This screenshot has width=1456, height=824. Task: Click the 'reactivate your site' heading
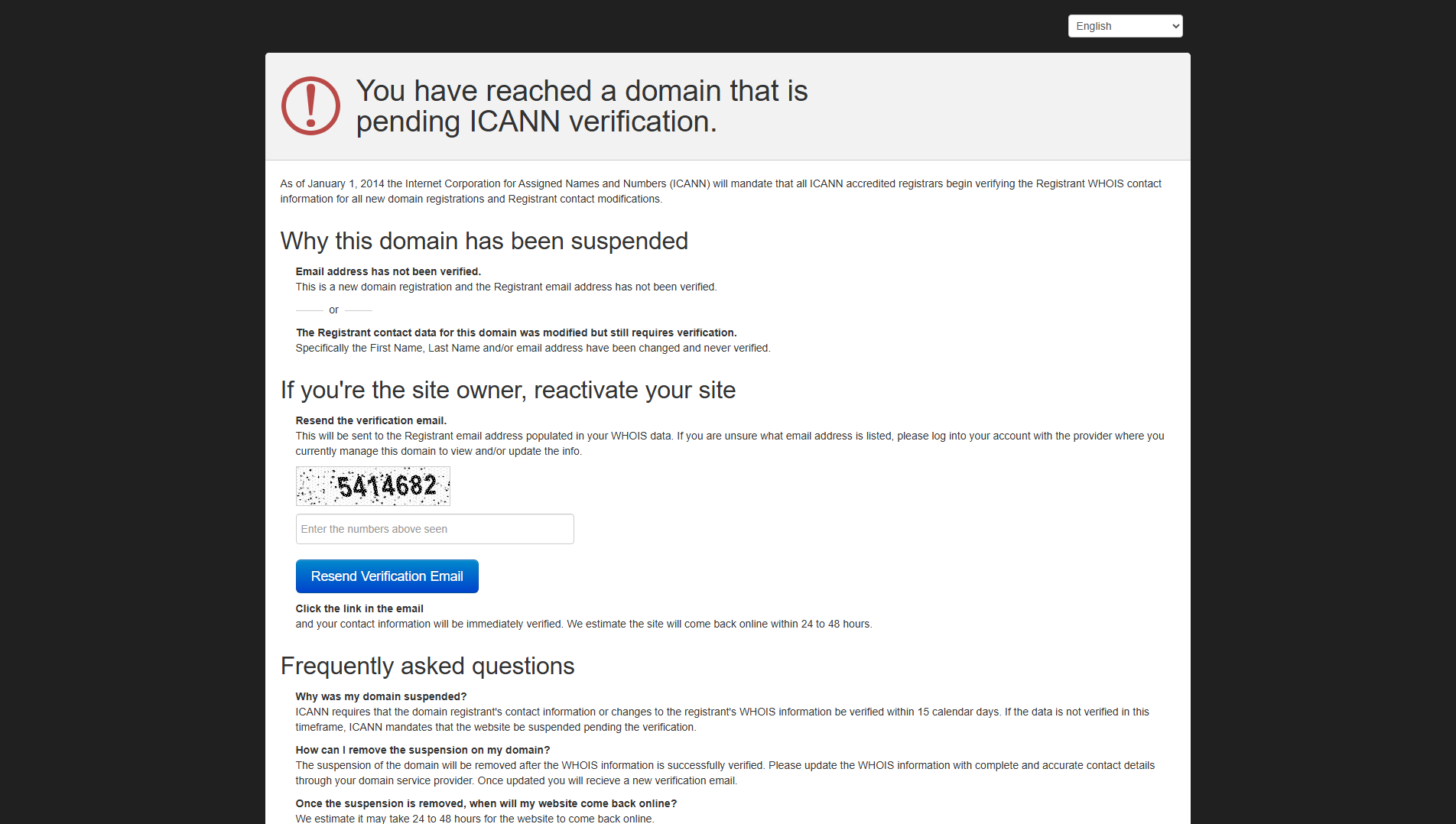(x=508, y=390)
